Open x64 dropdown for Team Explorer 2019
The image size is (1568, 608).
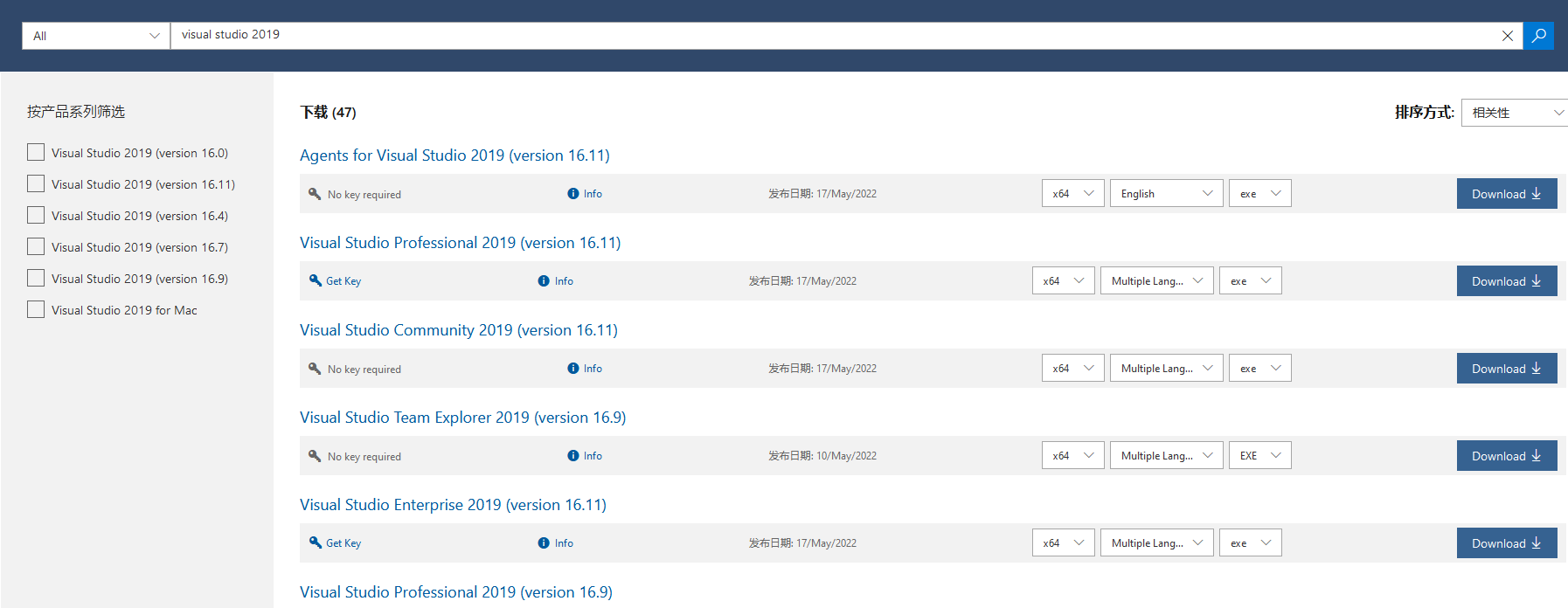pyautogui.click(x=1072, y=455)
